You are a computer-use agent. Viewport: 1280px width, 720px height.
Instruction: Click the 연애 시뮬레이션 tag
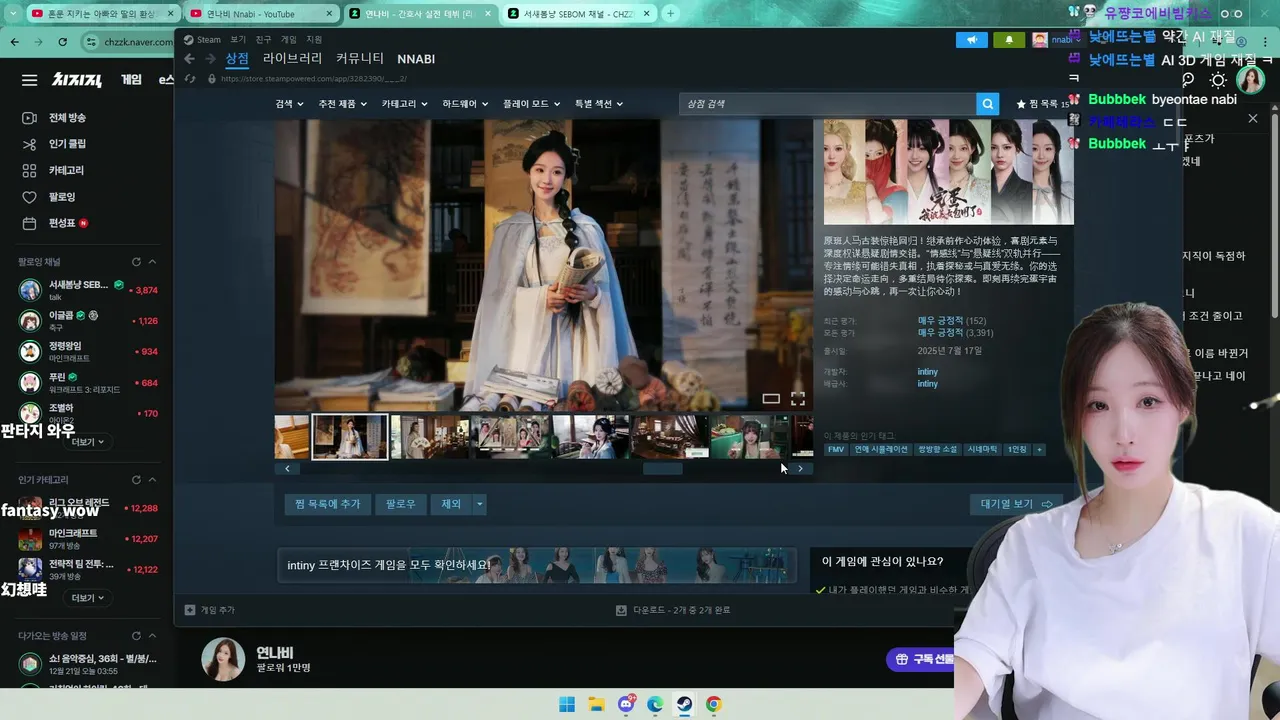(881, 450)
